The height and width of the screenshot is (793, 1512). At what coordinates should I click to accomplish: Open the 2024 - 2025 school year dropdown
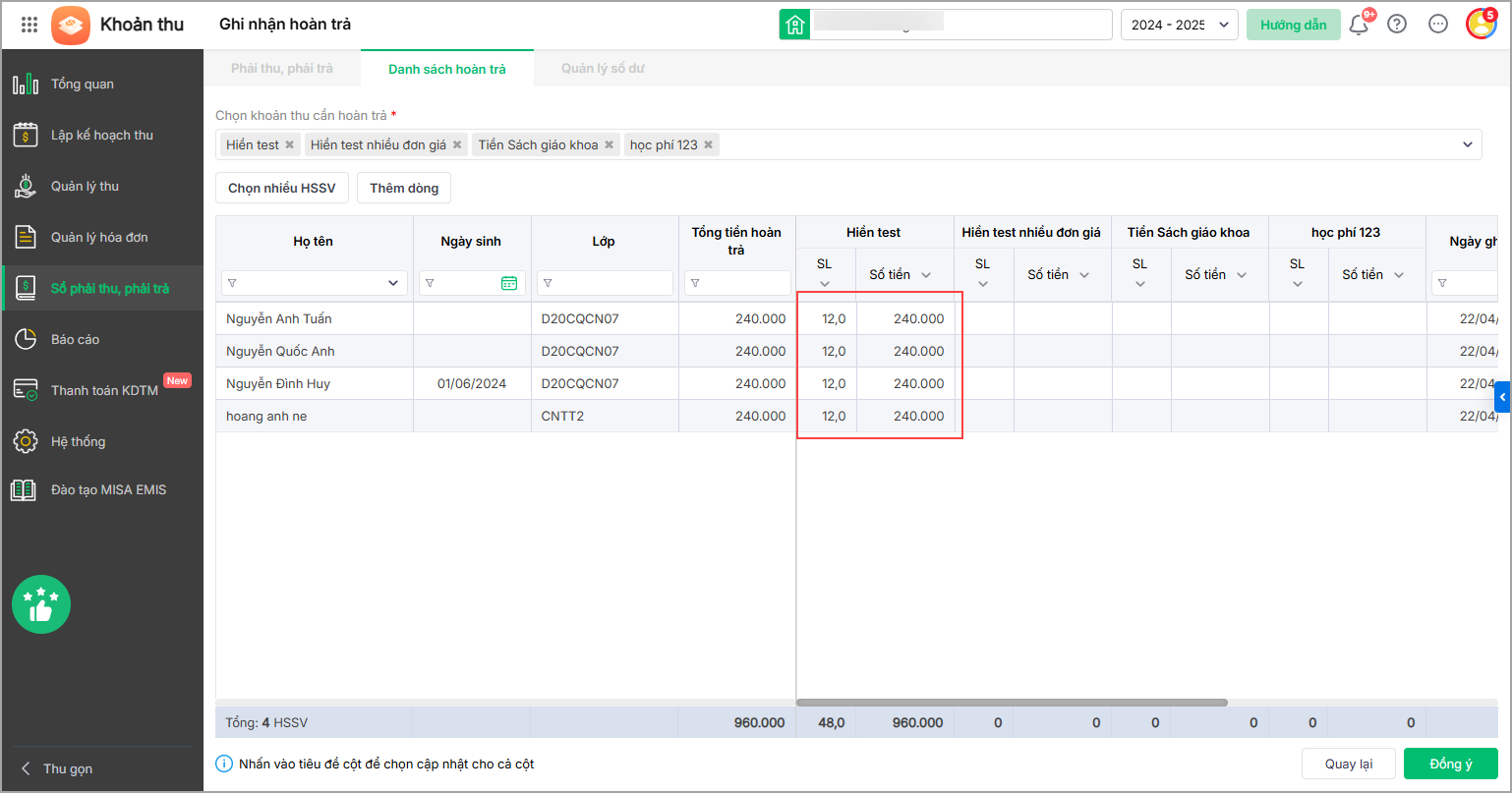point(1179,25)
